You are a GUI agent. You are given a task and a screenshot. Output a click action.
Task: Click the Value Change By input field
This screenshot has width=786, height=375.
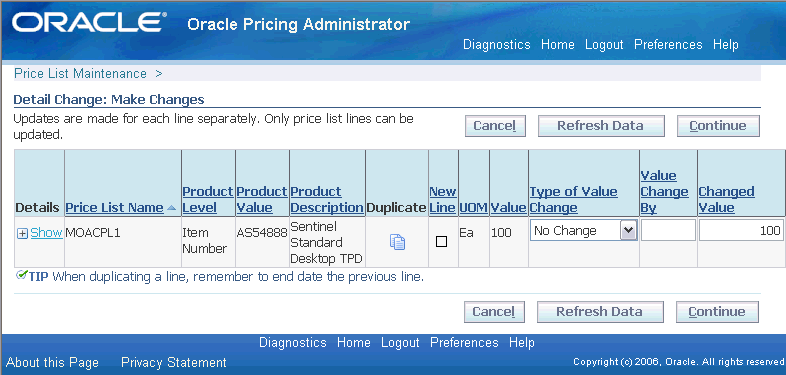(x=668, y=230)
